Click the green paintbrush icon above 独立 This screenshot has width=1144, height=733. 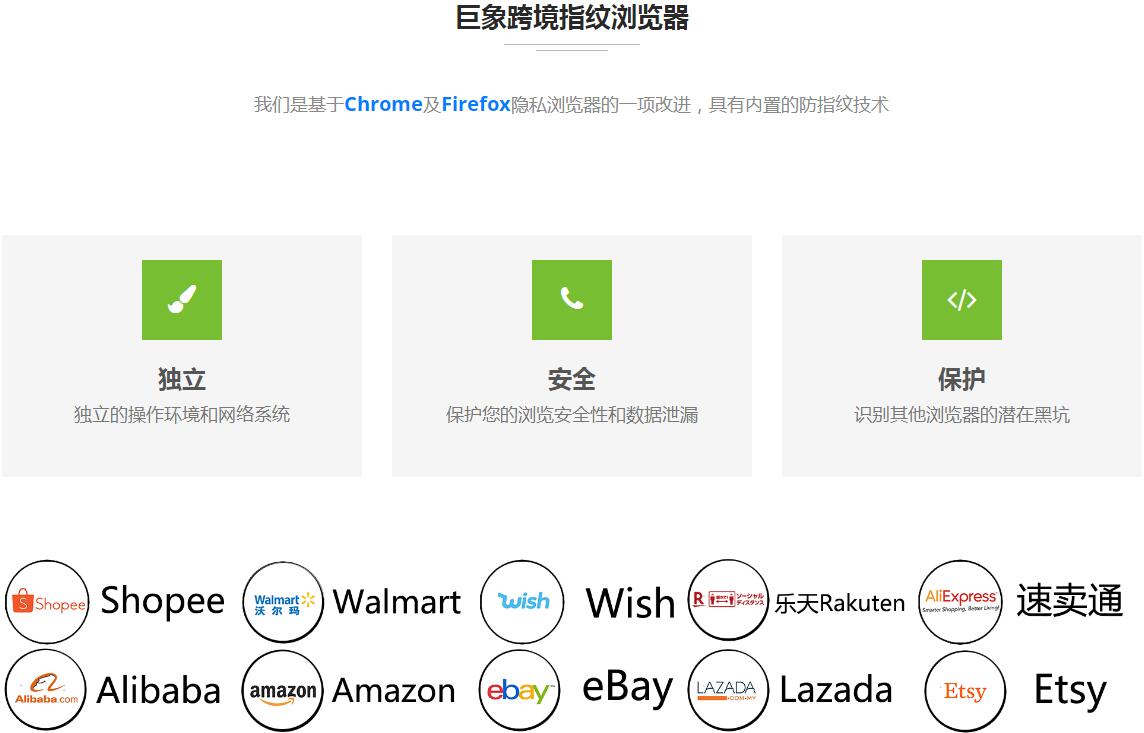point(182,300)
